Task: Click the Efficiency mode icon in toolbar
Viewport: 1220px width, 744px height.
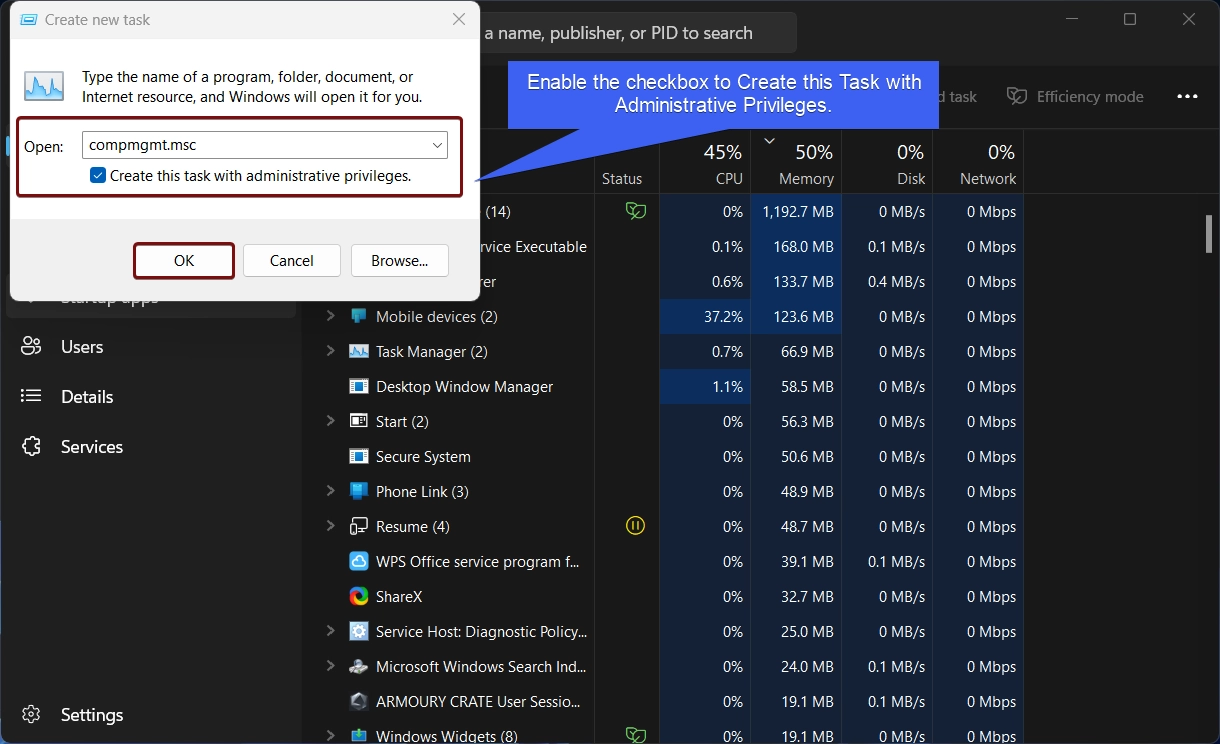Action: (x=1017, y=97)
